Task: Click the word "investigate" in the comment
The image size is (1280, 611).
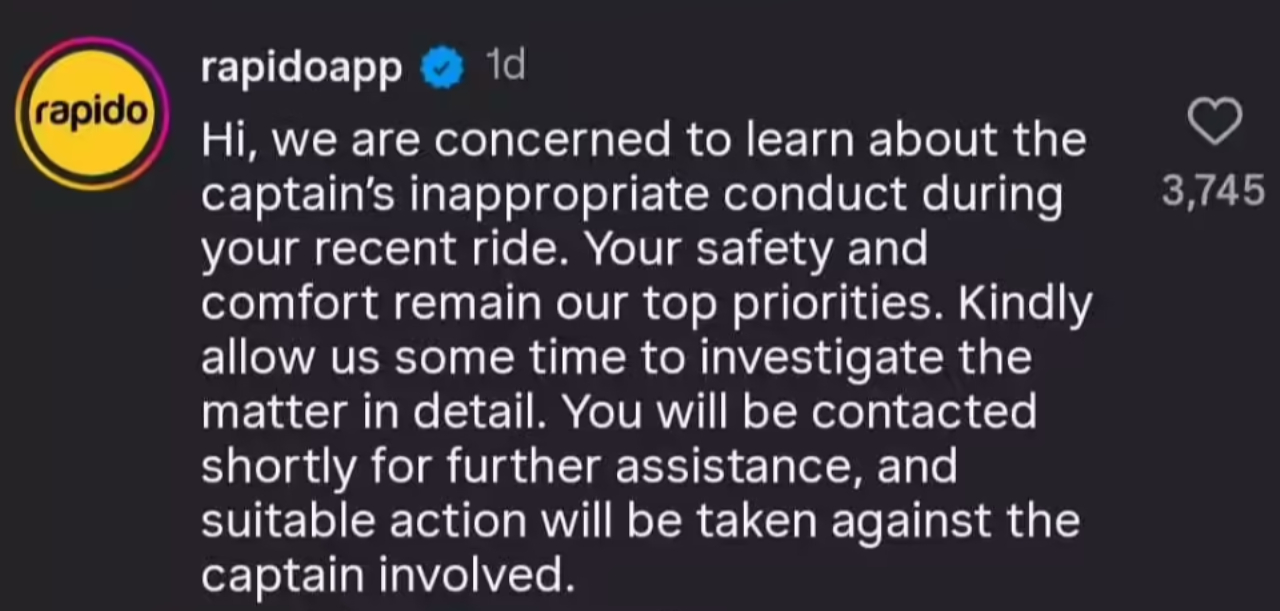Action: point(820,359)
